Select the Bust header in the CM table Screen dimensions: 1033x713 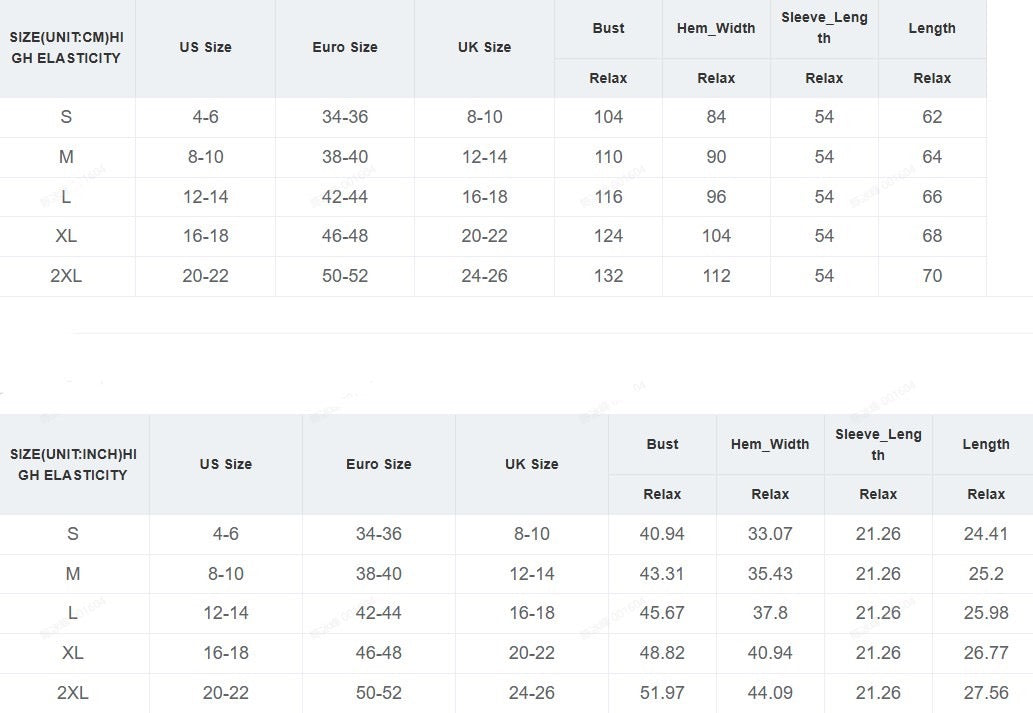click(608, 28)
